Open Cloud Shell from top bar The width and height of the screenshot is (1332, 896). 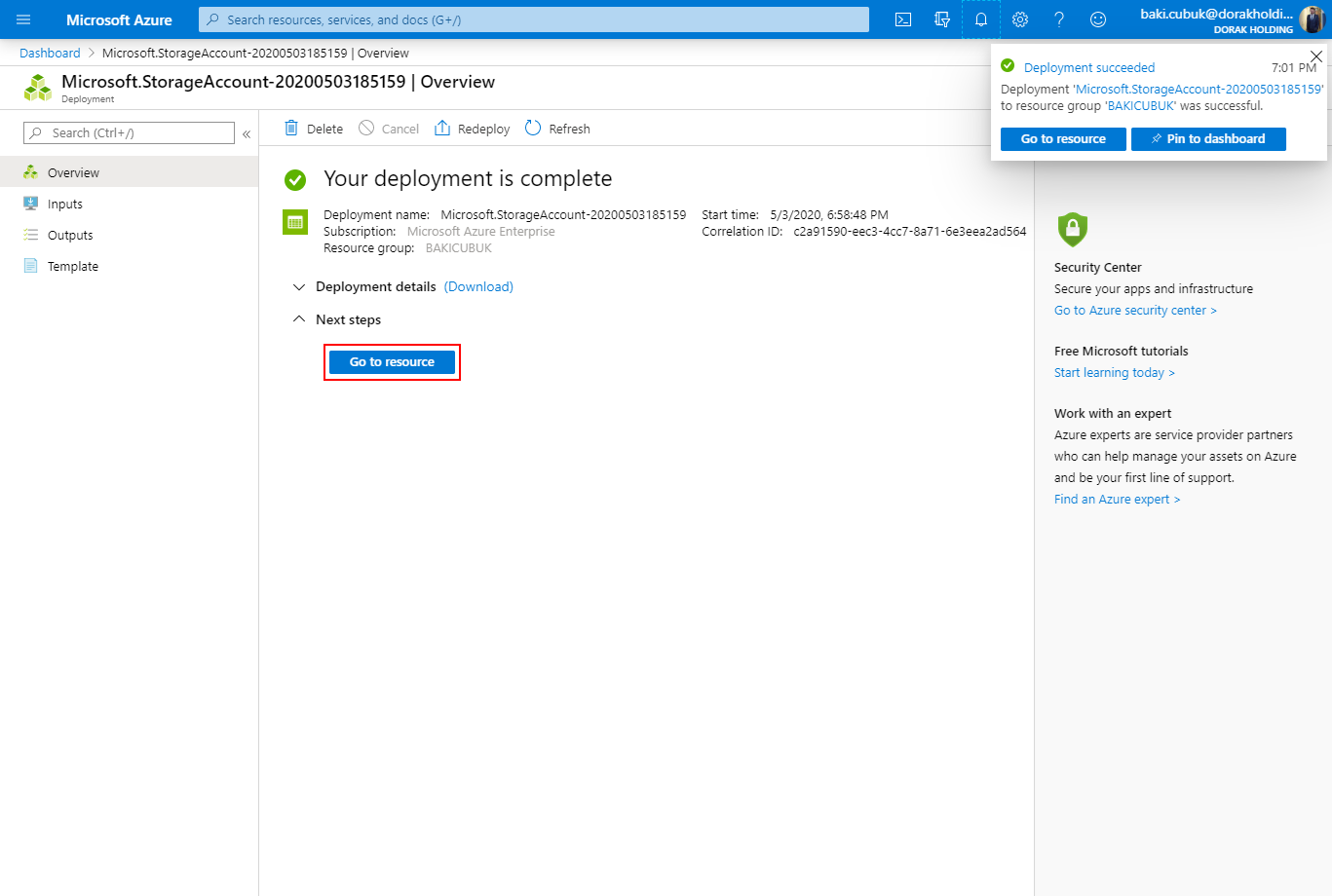pos(903,19)
